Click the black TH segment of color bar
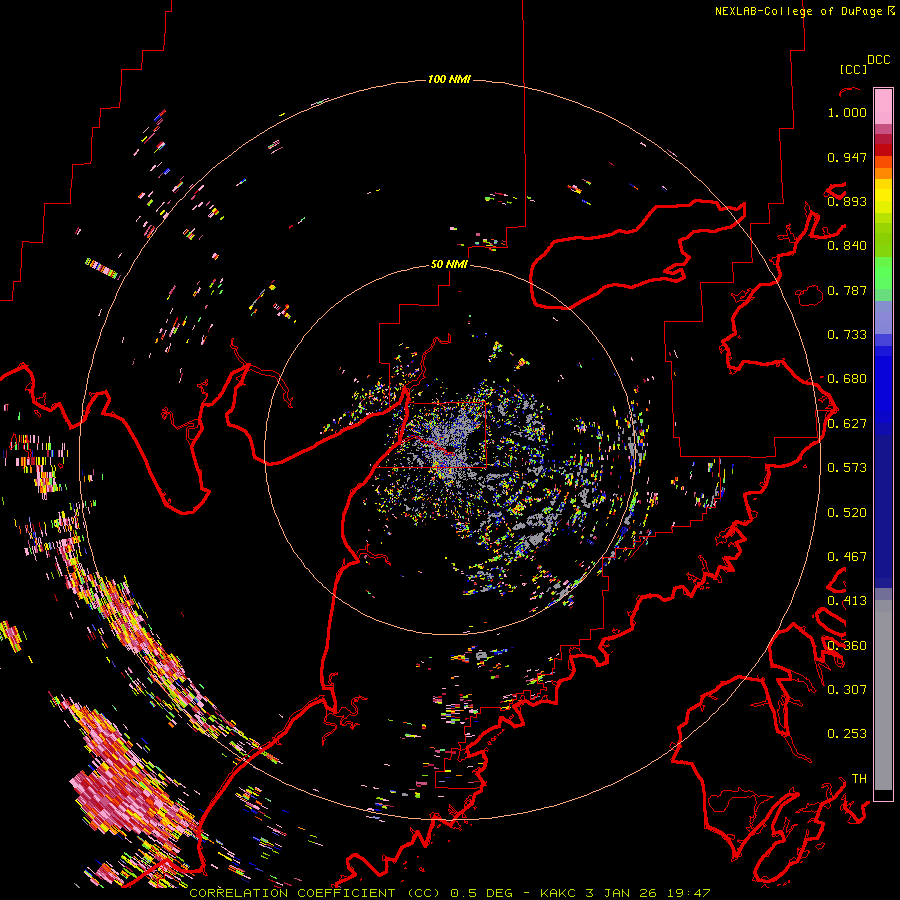The height and width of the screenshot is (900, 900). [x=883, y=795]
